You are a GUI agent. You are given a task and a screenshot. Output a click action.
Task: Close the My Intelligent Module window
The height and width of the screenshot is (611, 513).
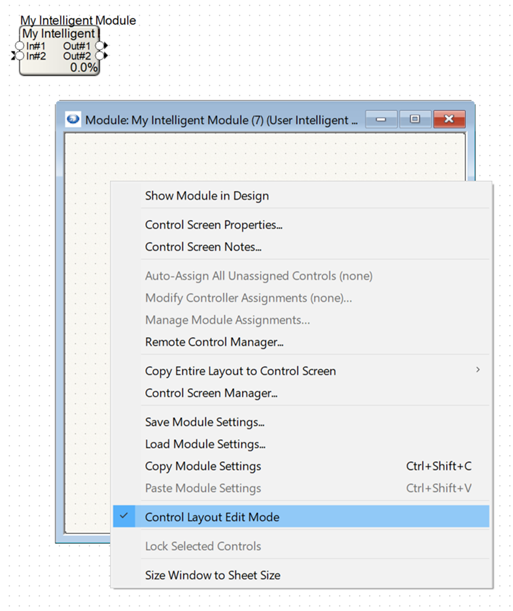449,119
